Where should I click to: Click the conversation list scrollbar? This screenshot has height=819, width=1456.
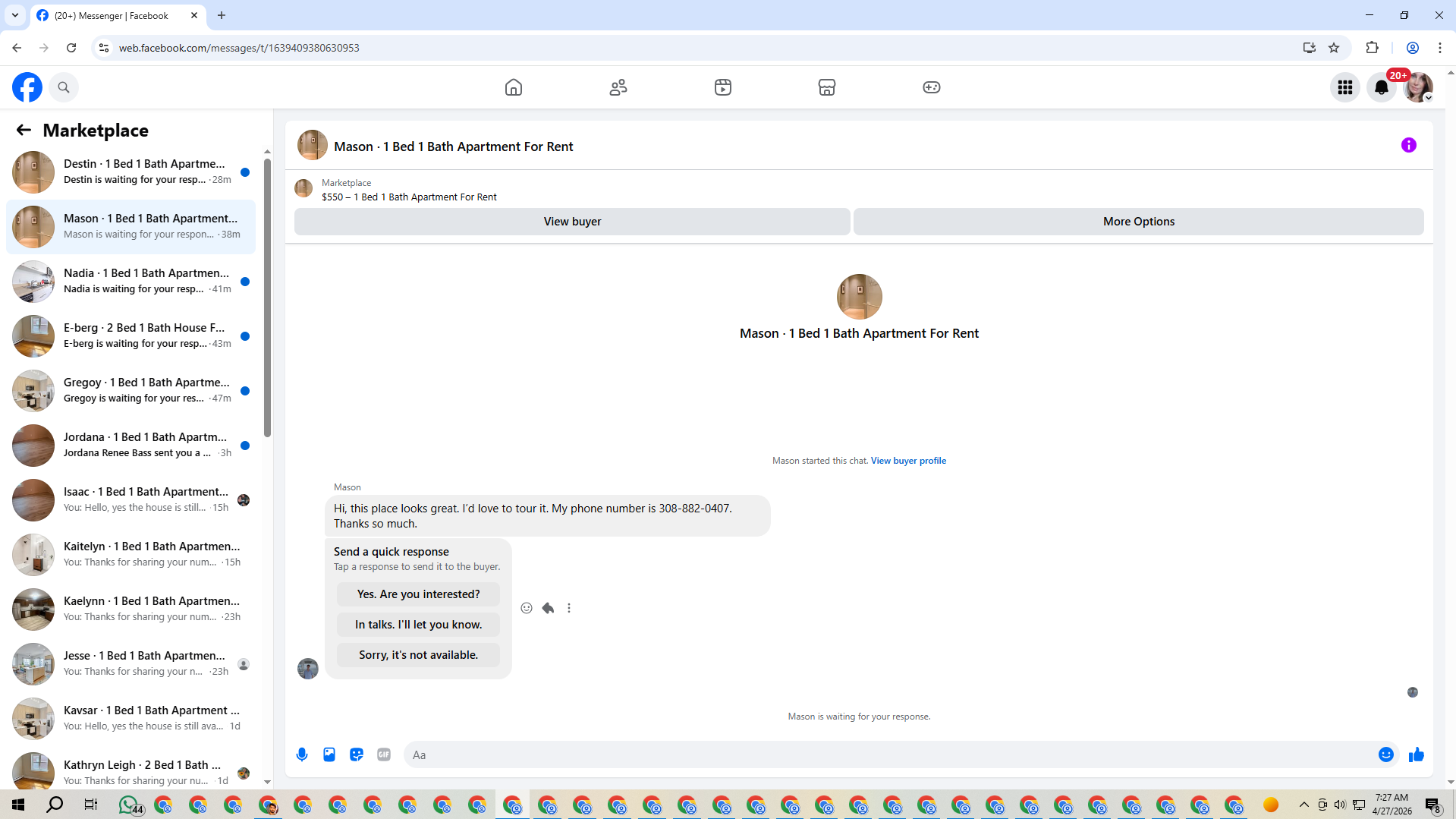pyautogui.click(x=267, y=298)
